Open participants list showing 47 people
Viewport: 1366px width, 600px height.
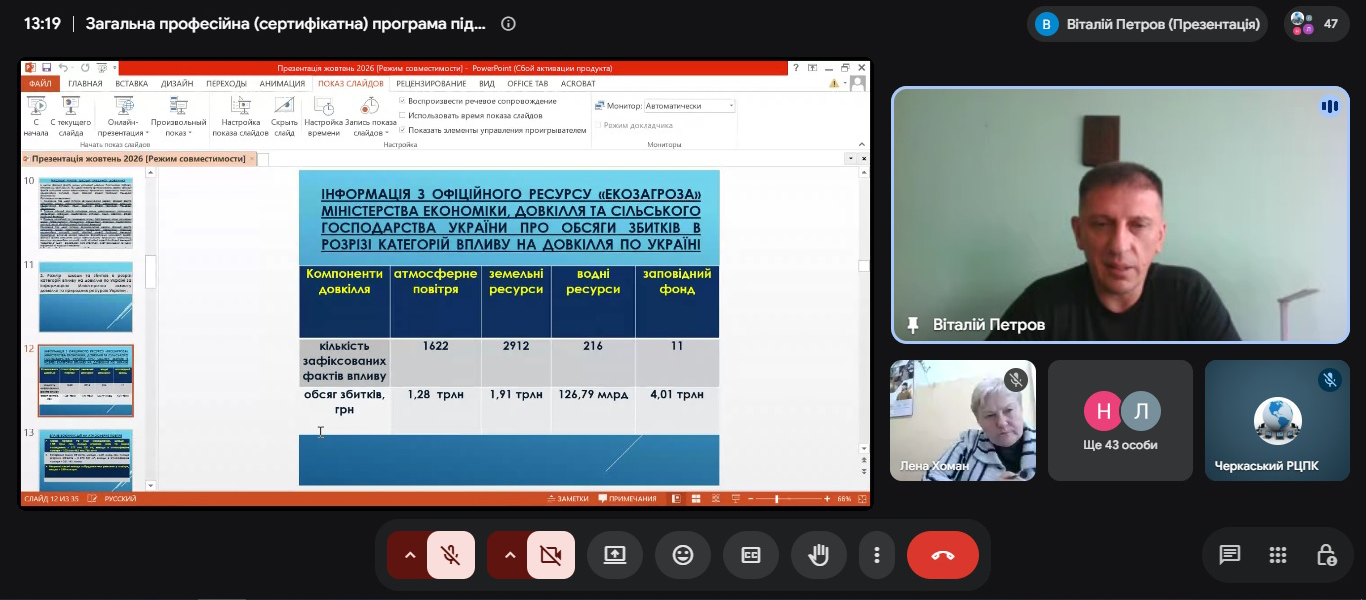coord(1317,24)
